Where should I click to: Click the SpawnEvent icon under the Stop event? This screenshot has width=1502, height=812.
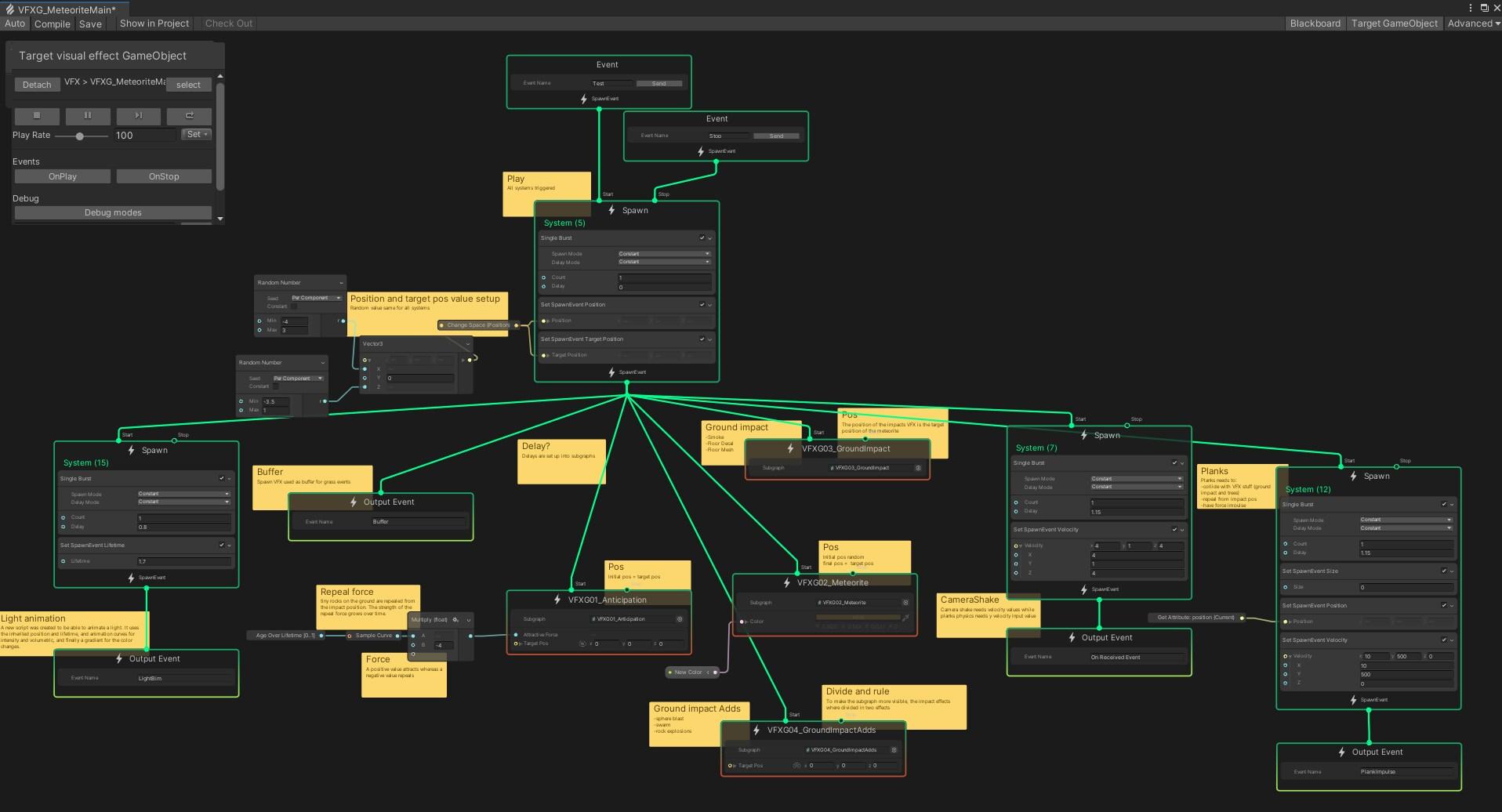pyautogui.click(x=700, y=151)
